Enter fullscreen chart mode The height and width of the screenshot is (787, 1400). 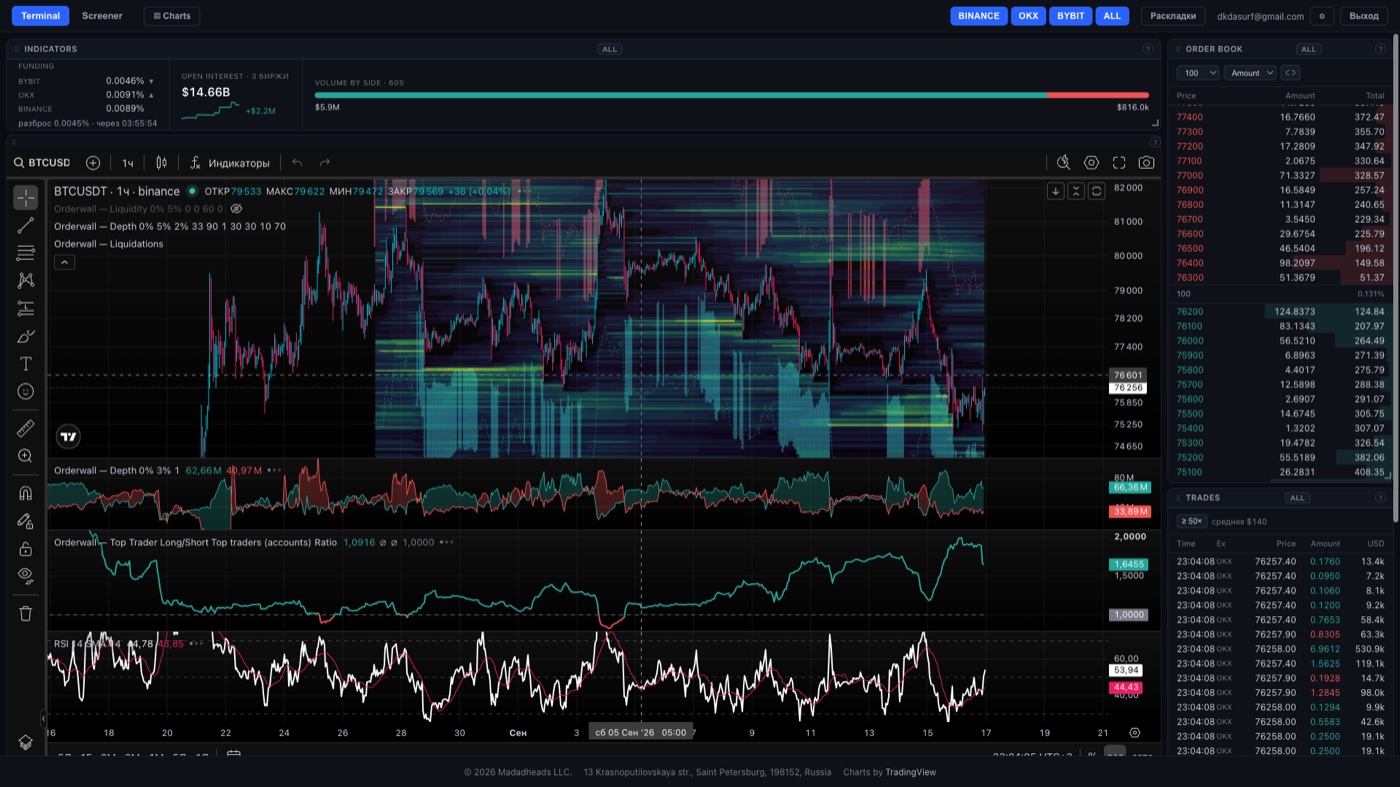pos(1119,163)
